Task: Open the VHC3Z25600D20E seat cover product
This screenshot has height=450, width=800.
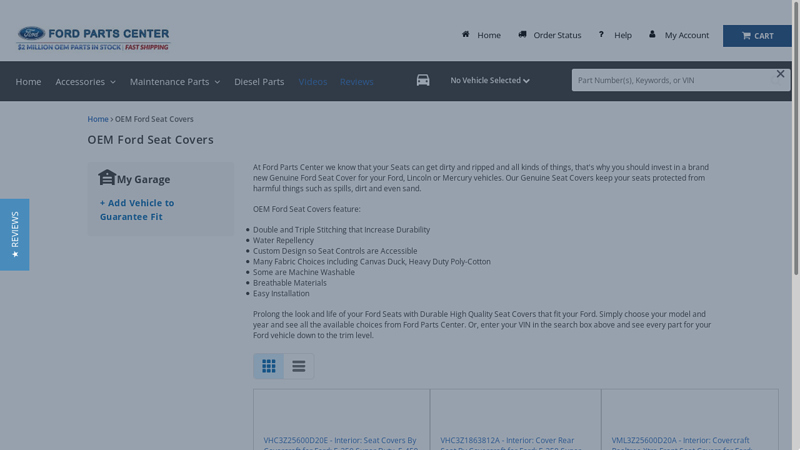Action: [x=340, y=440]
